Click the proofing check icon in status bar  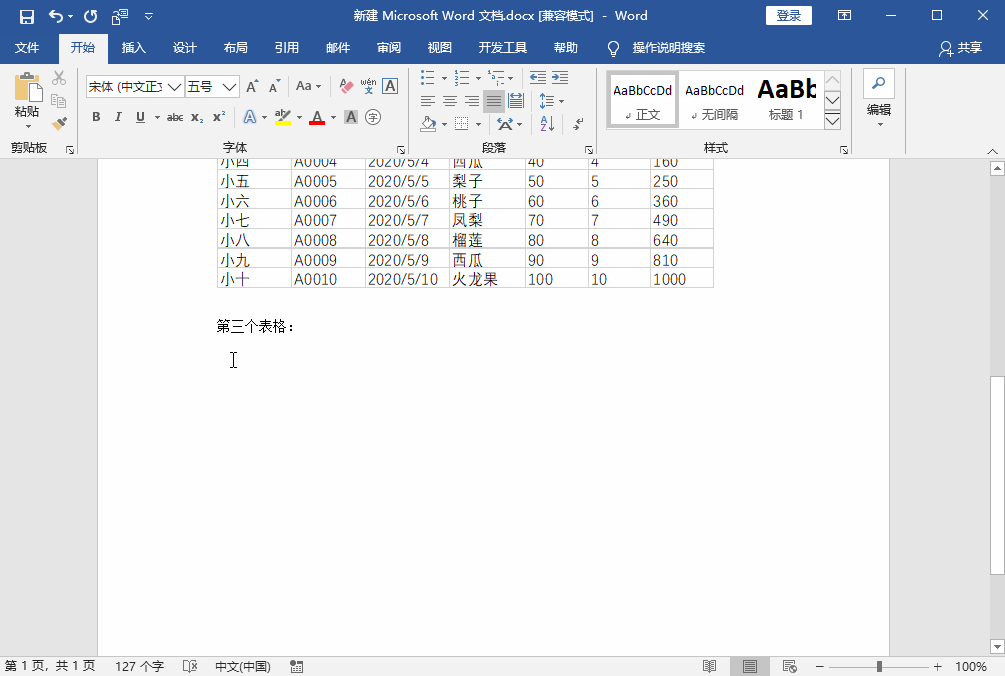[190, 666]
